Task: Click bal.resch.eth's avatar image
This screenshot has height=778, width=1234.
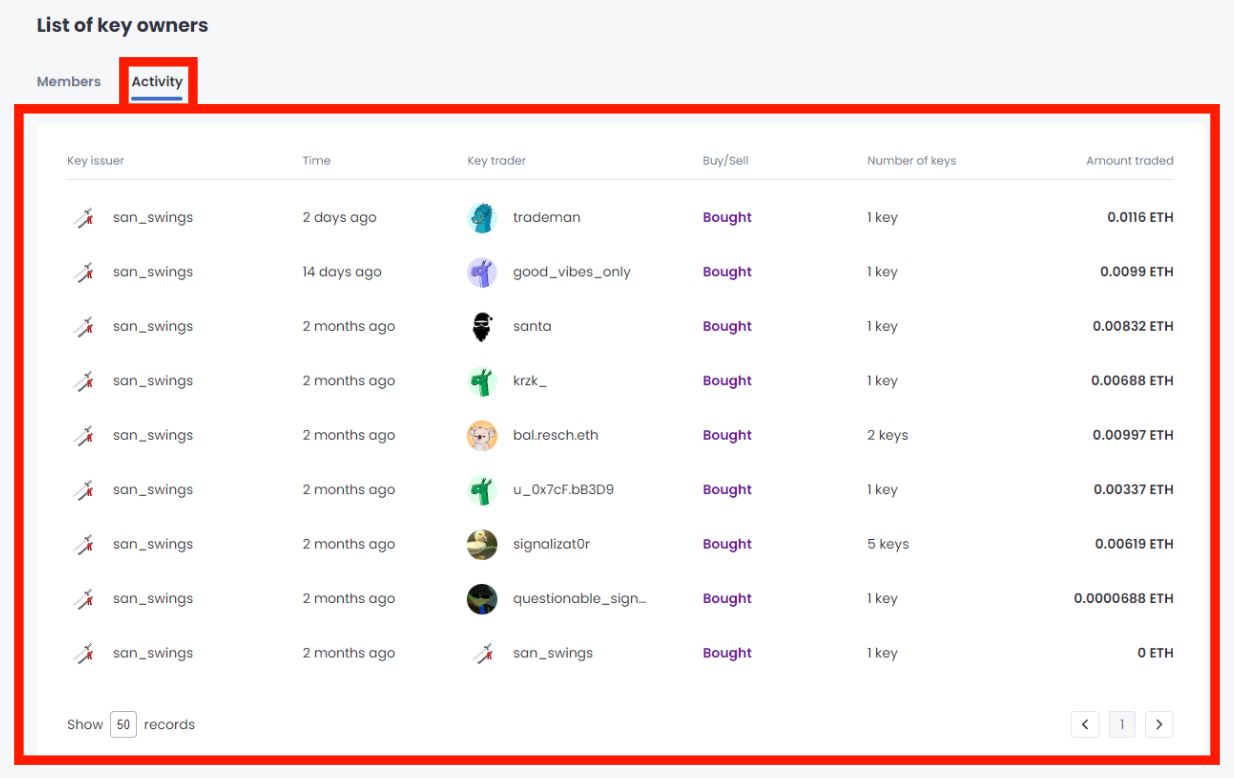Action: click(482, 436)
